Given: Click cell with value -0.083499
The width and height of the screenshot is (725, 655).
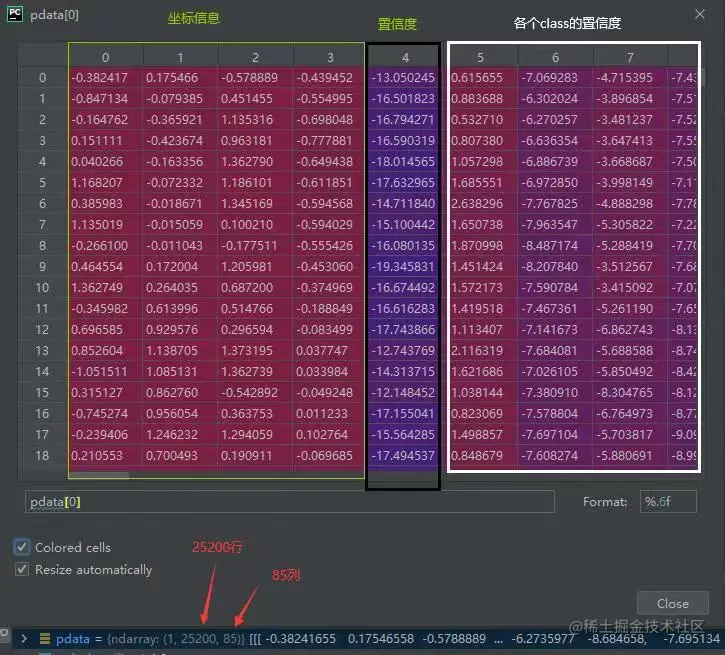Looking at the screenshot, I should [x=329, y=330].
